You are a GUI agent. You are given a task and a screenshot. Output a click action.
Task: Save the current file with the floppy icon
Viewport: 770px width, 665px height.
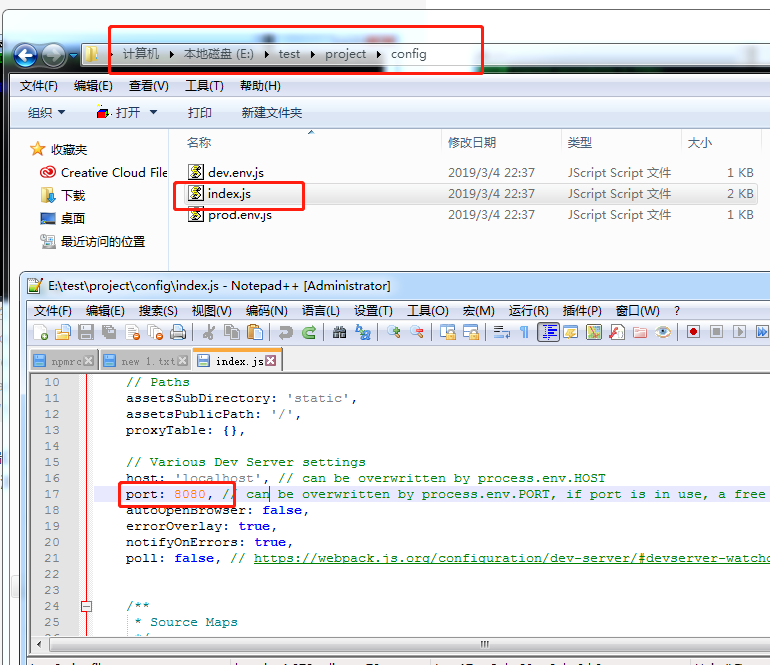click(x=86, y=332)
